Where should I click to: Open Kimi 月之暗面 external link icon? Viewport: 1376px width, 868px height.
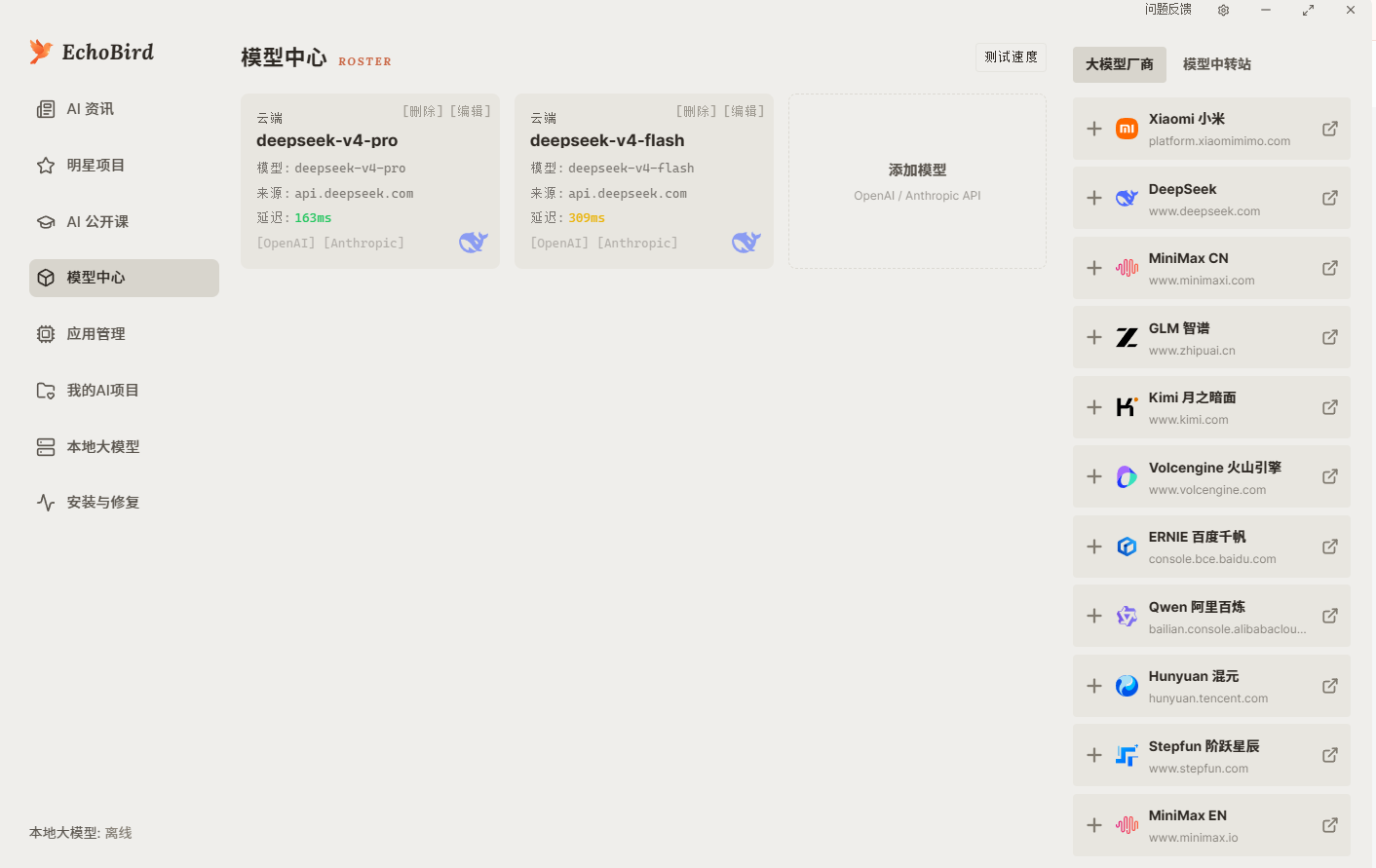coord(1330,407)
